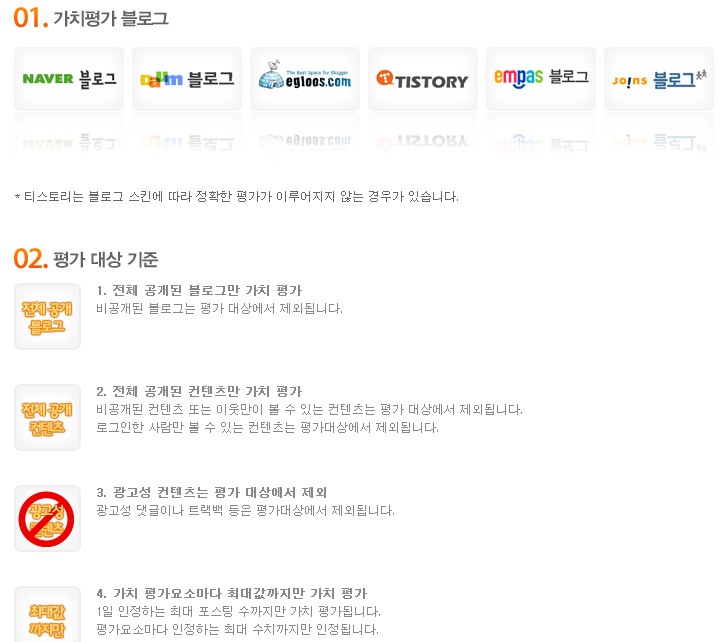Click the 전체공개 컨텐츠 orange icon
This screenshot has width=727, height=642.
coord(47,418)
